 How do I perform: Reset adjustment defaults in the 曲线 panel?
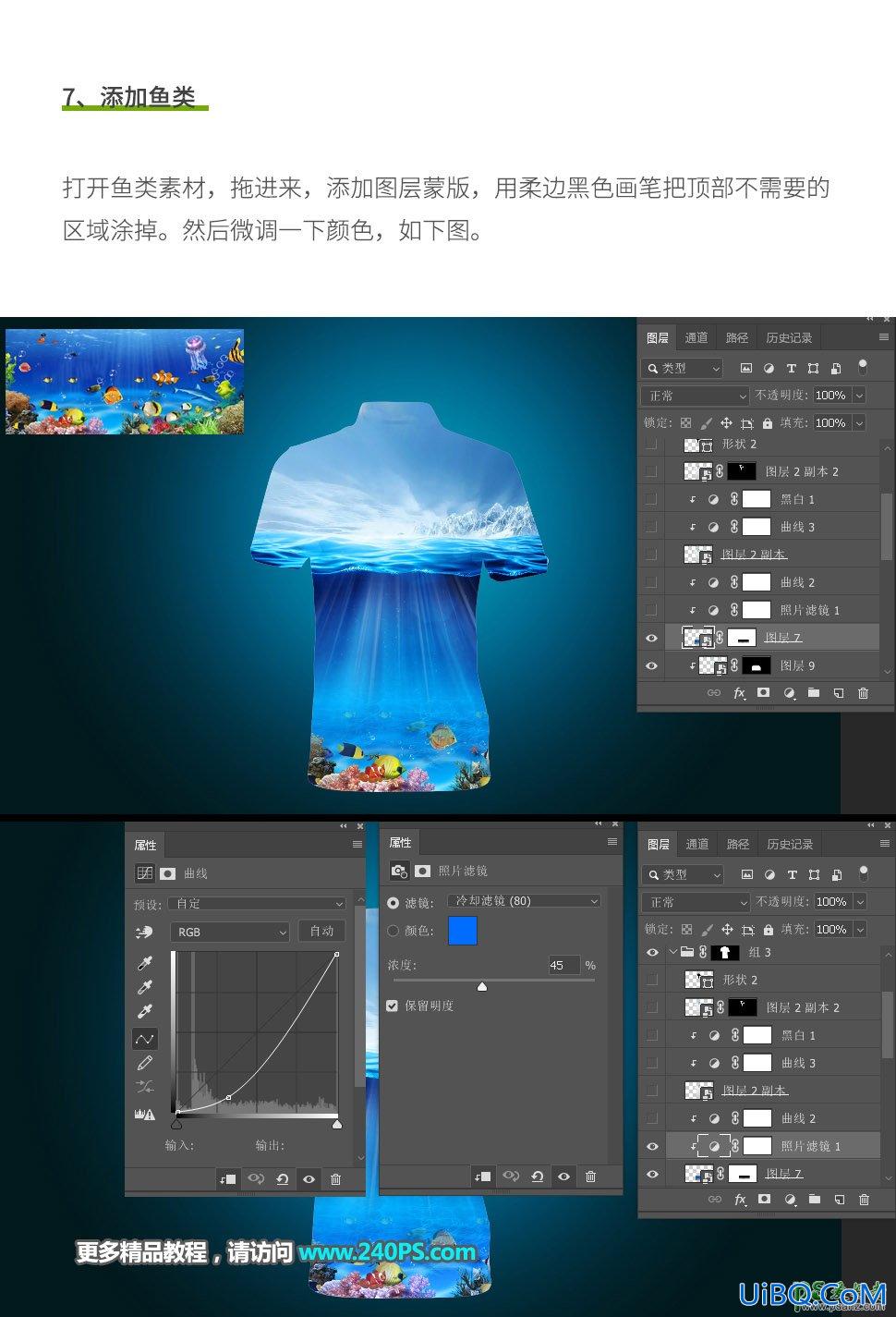click(283, 1178)
